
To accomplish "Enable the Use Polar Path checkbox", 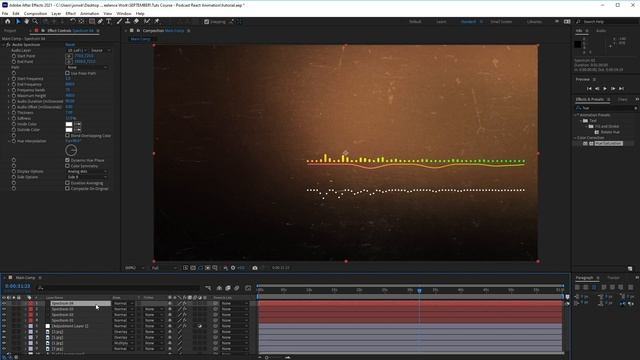I will pyautogui.click(x=67, y=73).
